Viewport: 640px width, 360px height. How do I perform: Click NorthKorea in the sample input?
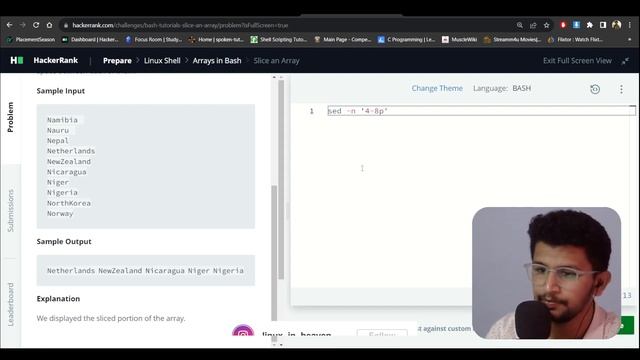[x=69, y=203]
